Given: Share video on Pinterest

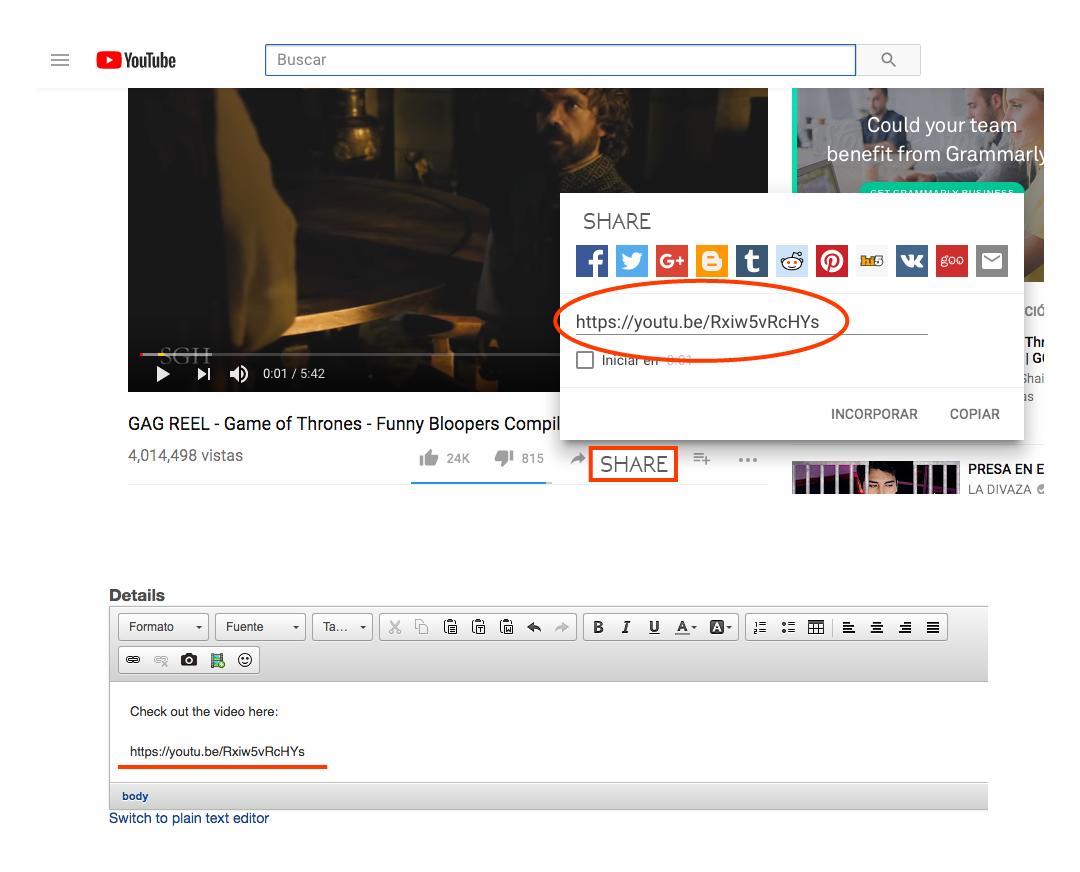Looking at the screenshot, I should point(831,261).
